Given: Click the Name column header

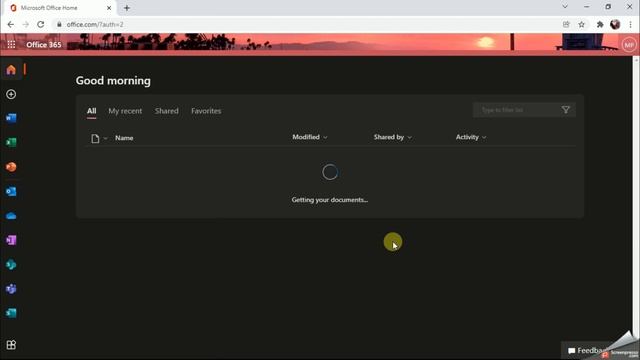Looking at the screenshot, I should click(124, 138).
